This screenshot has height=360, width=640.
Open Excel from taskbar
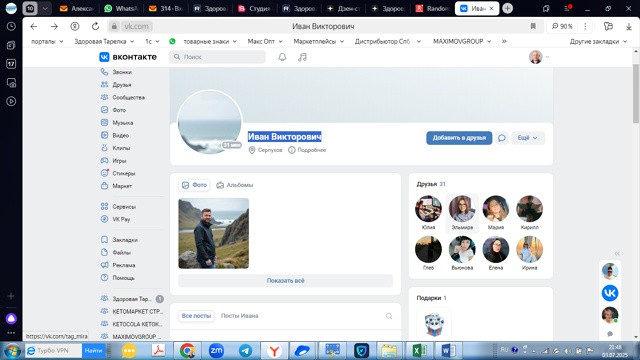(419, 351)
